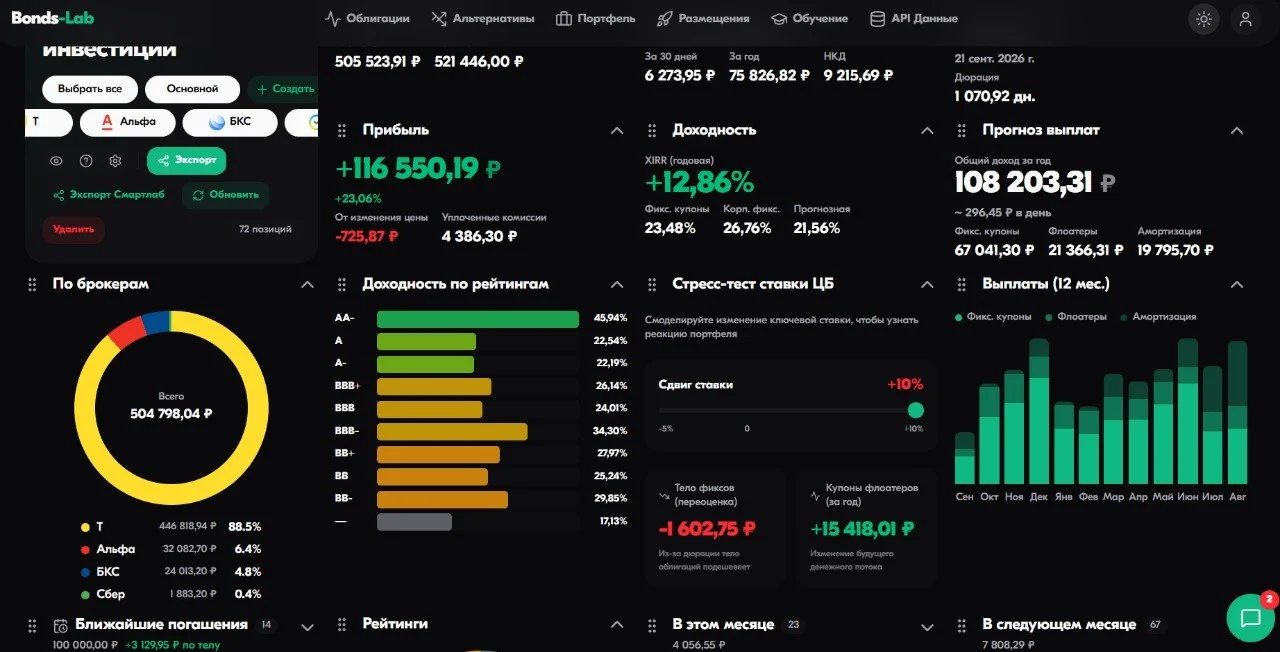
Task: Select the Т broker chip
Action: pyautogui.click(x=48, y=122)
